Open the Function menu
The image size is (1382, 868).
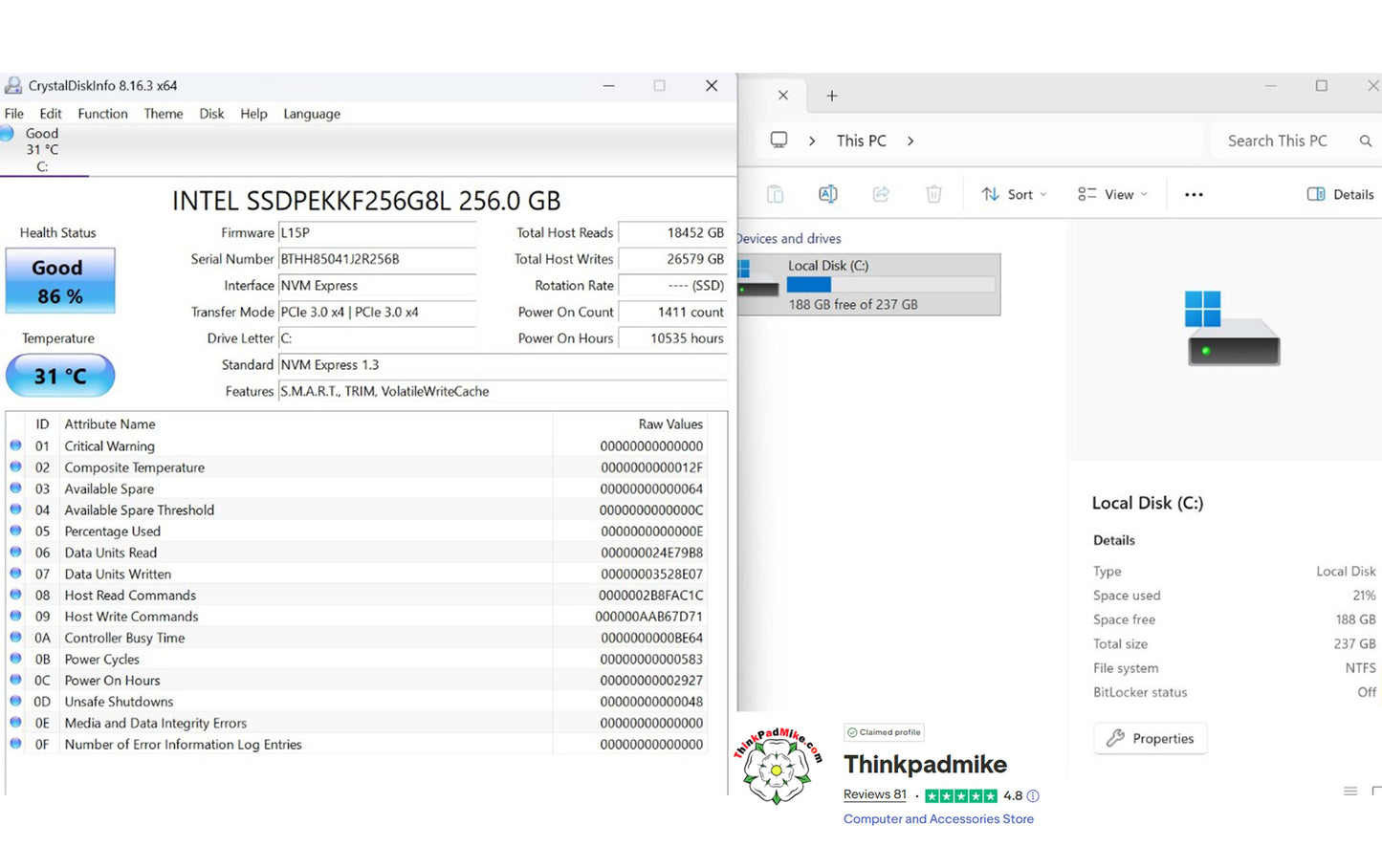pyautogui.click(x=102, y=113)
